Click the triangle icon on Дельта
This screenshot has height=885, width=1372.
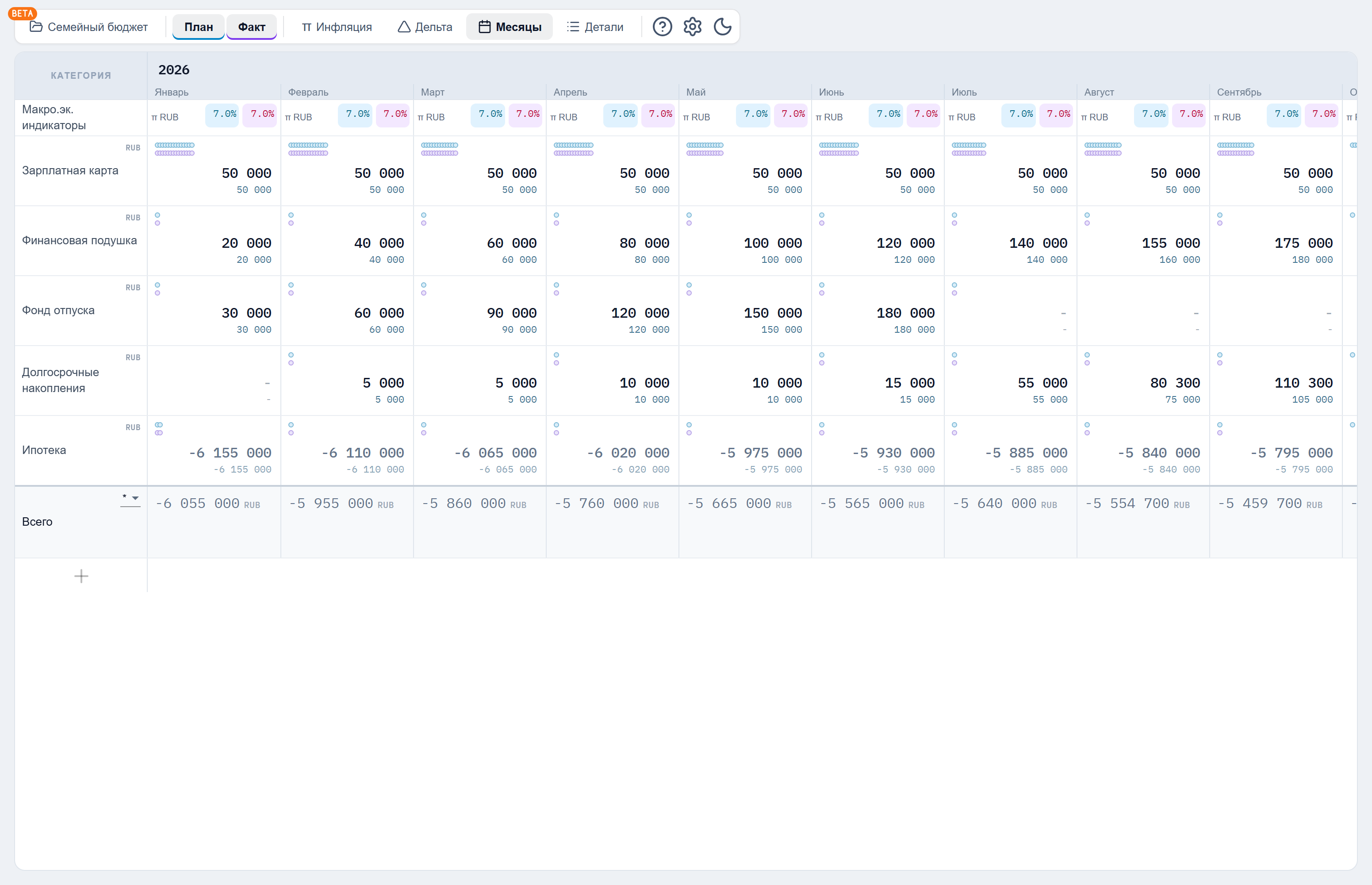(404, 27)
